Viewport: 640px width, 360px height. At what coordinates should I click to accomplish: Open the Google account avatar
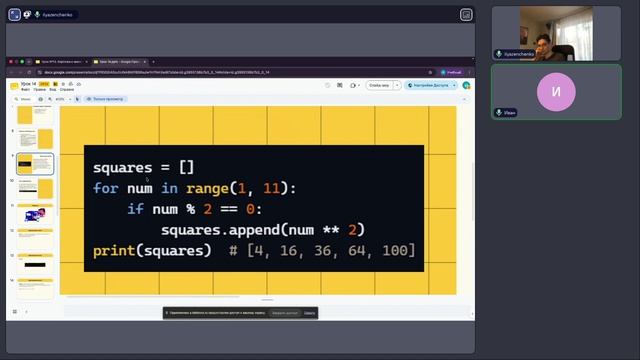point(466,85)
